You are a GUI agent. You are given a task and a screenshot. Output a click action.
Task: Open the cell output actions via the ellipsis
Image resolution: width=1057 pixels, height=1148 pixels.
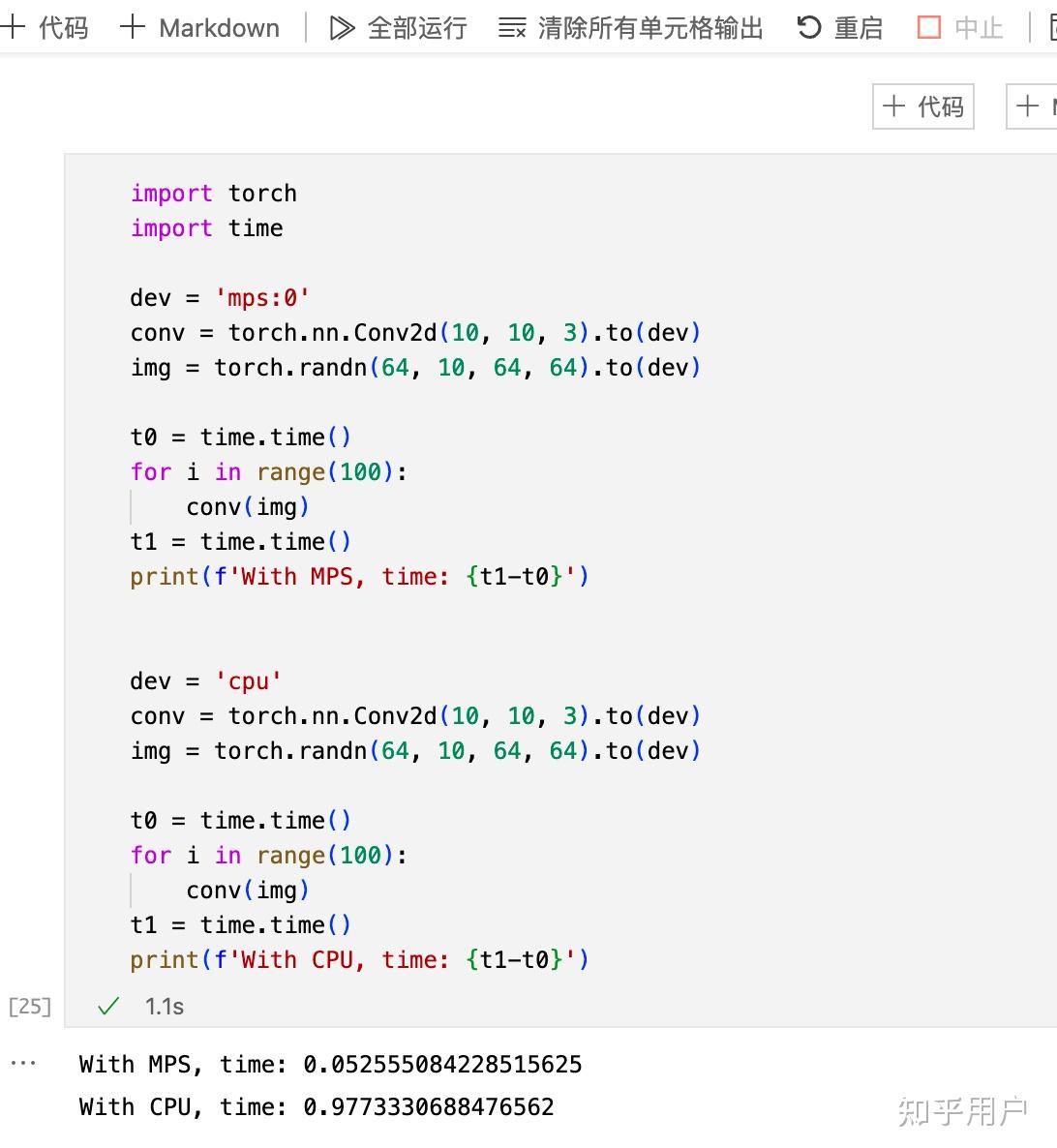tap(24, 1062)
